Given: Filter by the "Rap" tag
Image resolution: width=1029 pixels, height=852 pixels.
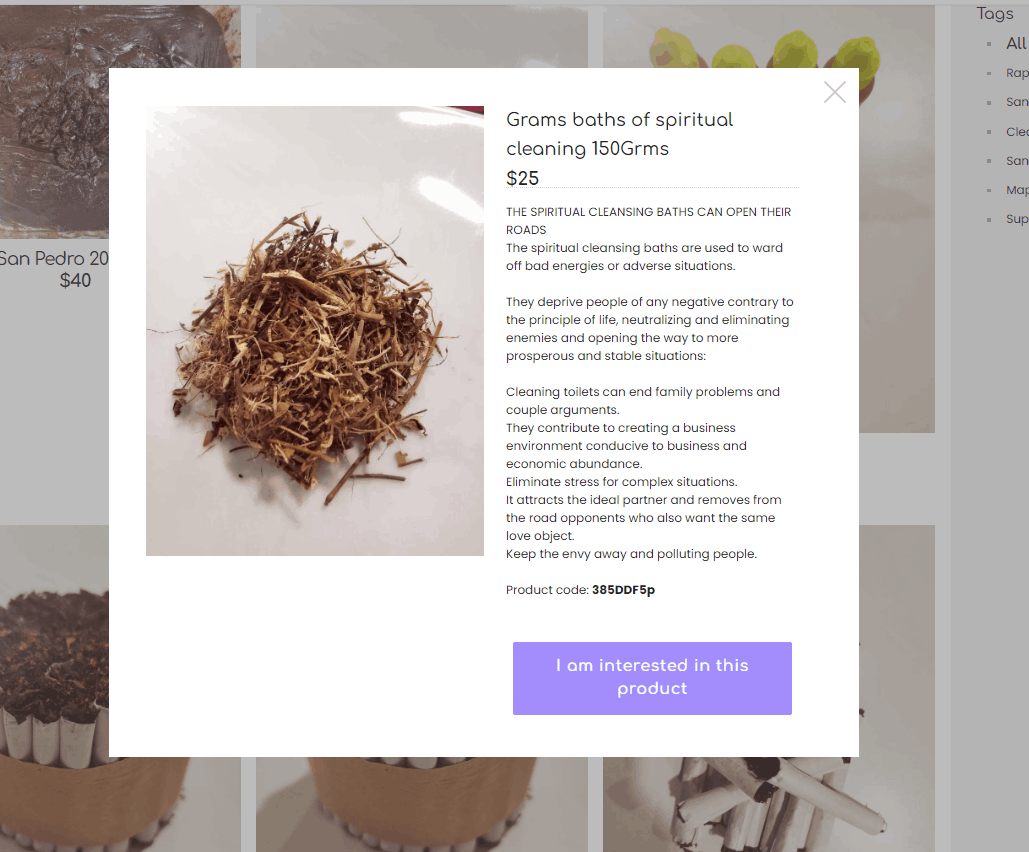Looking at the screenshot, I should tap(1017, 73).
